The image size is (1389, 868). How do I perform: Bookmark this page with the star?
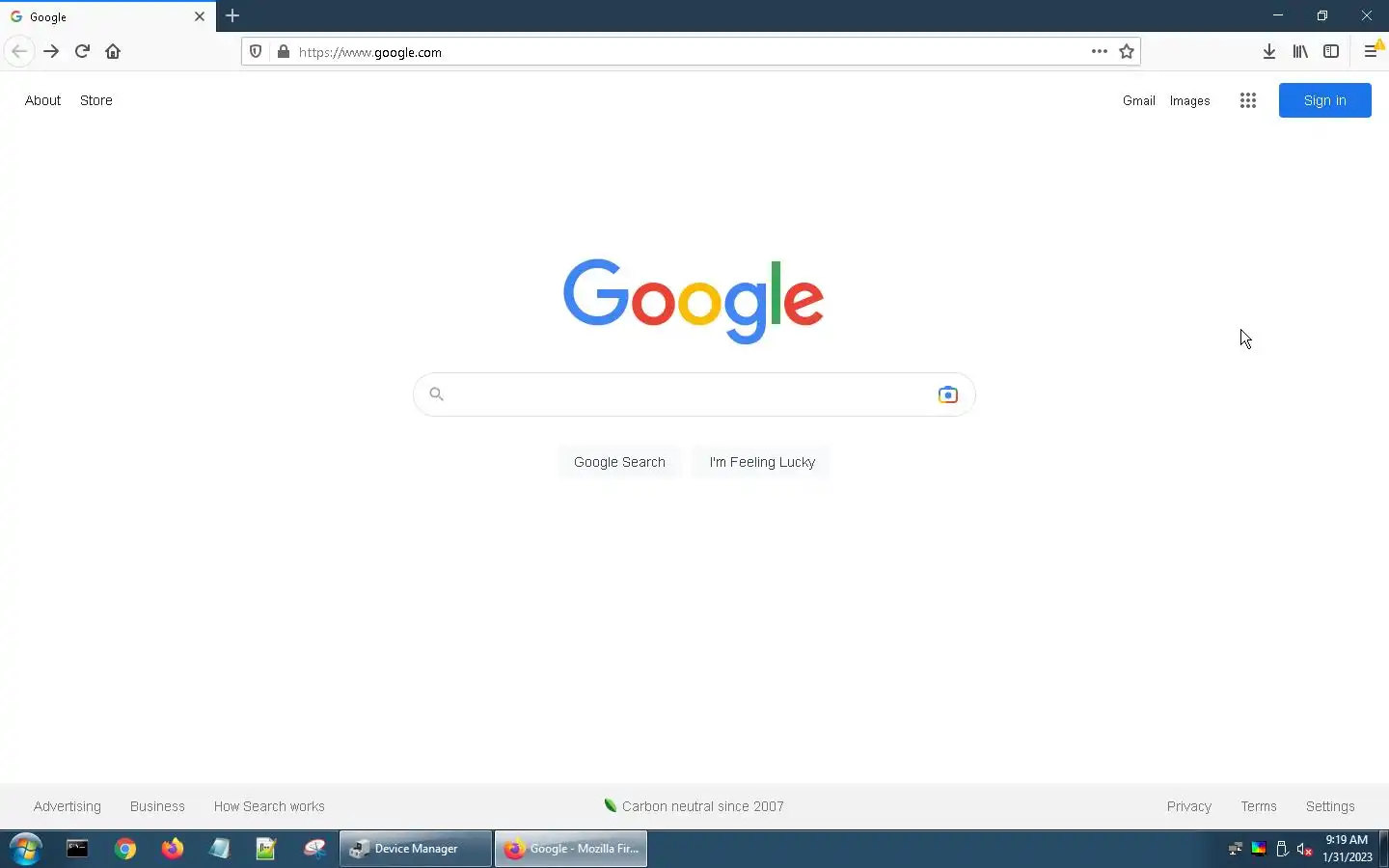pos(1127,51)
